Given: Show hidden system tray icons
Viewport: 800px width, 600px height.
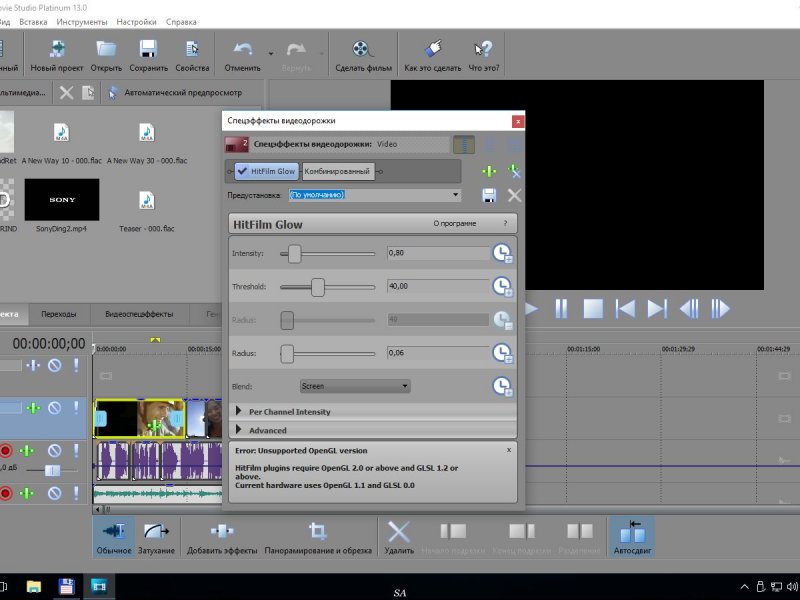Looking at the screenshot, I should pos(744,587).
